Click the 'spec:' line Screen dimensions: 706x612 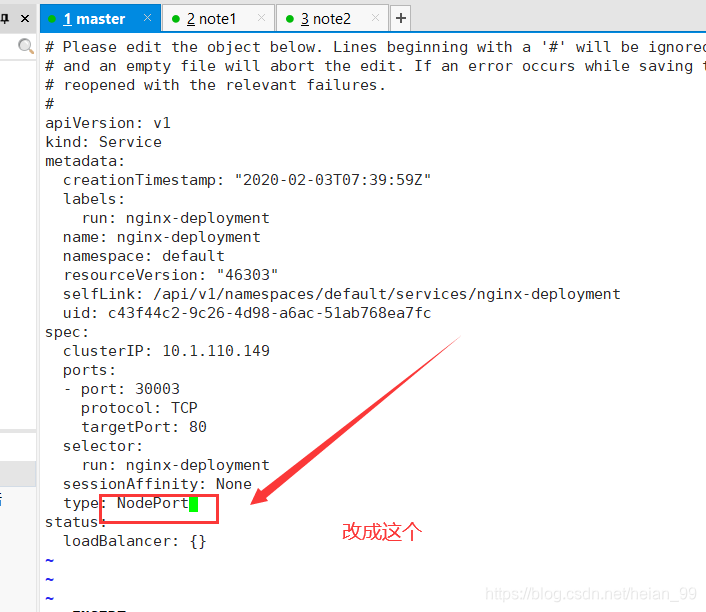coord(67,332)
